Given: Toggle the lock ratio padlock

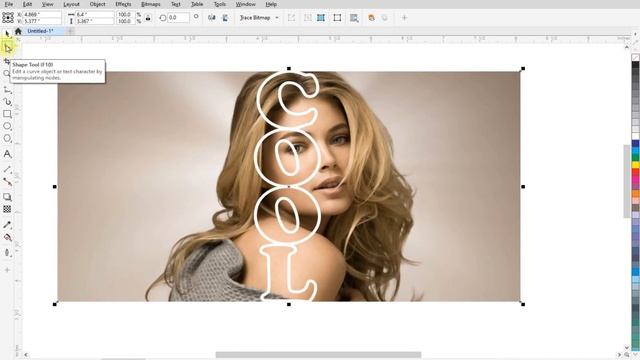Looking at the screenshot, I should (x=148, y=18).
